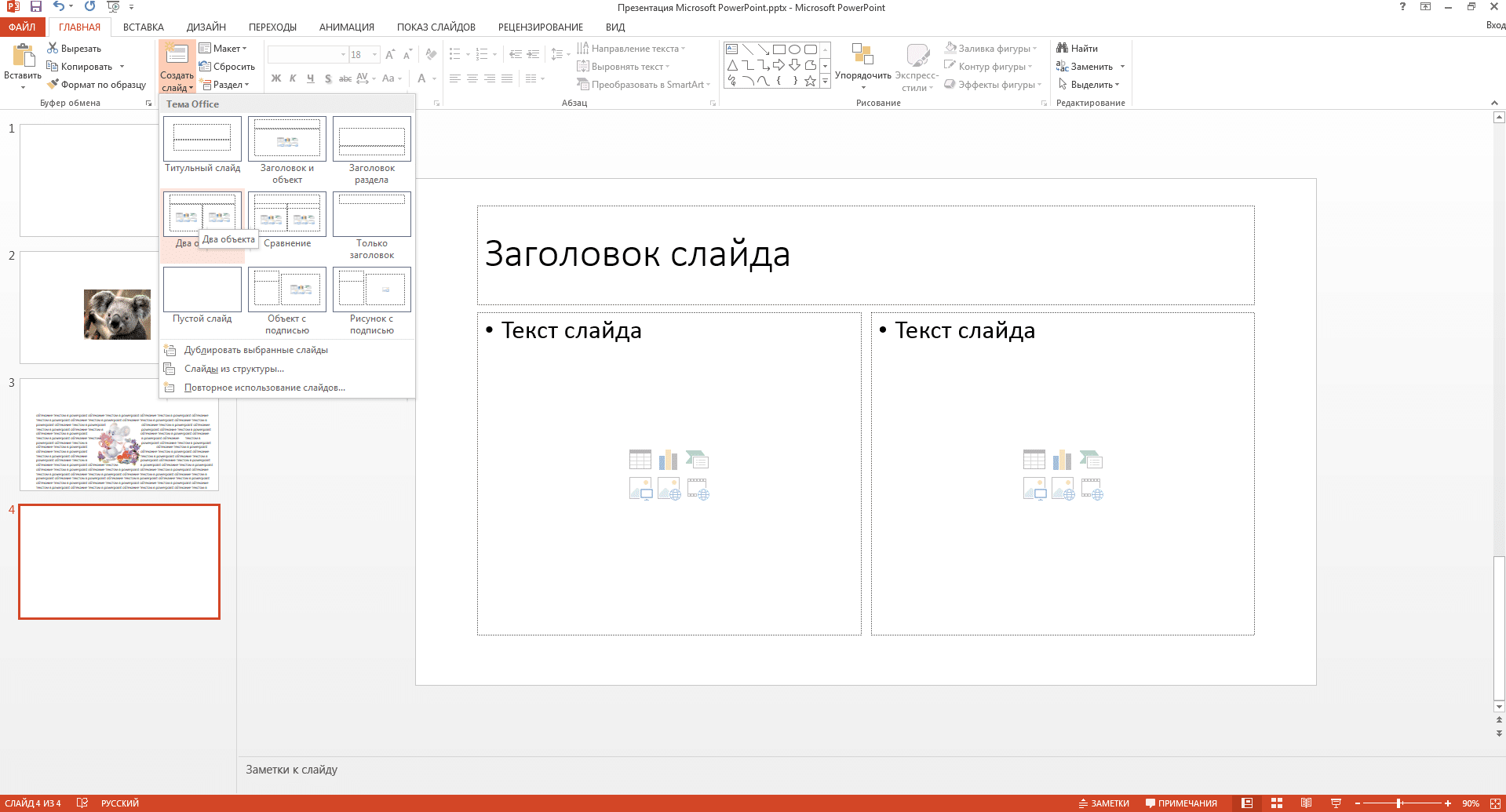Click the Save icon in quick access toolbar
This screenshot has height=812, width=1506.
tap(36, 6)
